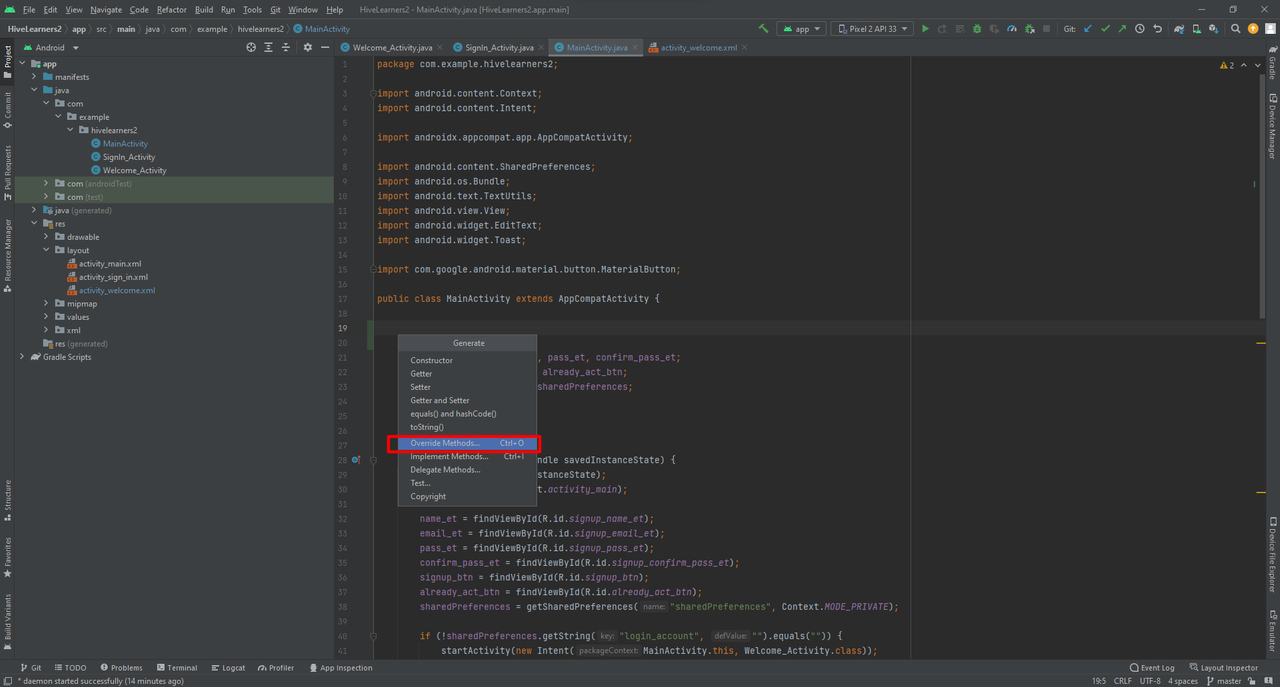Choose Getter and Setter in Generate popup

(x=468, y=400)
